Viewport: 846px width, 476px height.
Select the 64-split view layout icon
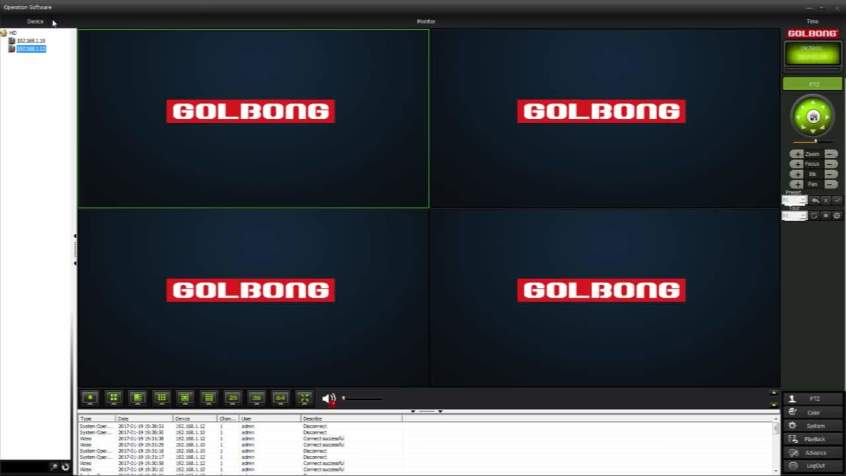280,398
